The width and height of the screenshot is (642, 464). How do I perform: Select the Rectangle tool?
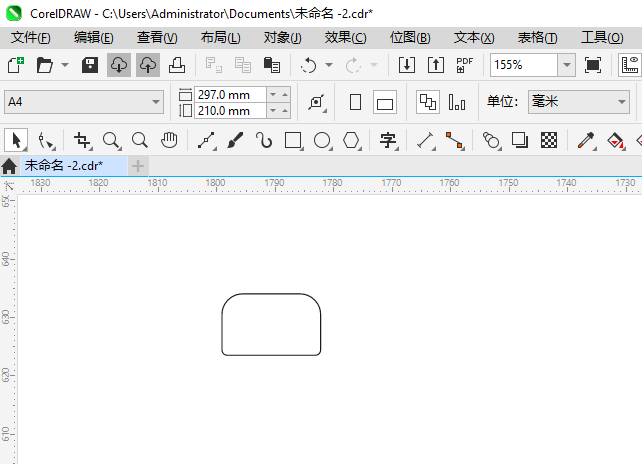click(293, 140)
